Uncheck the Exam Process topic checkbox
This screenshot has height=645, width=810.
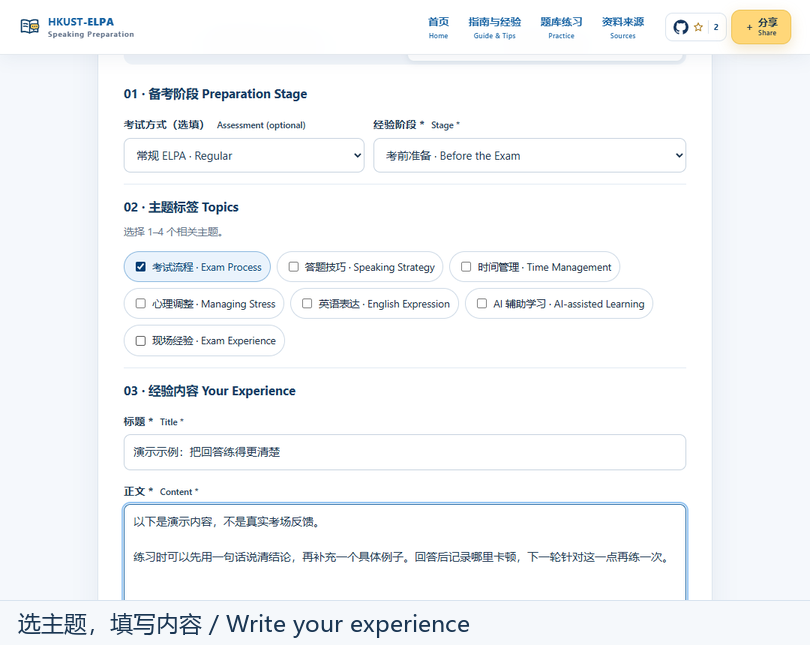pos(141,266)
